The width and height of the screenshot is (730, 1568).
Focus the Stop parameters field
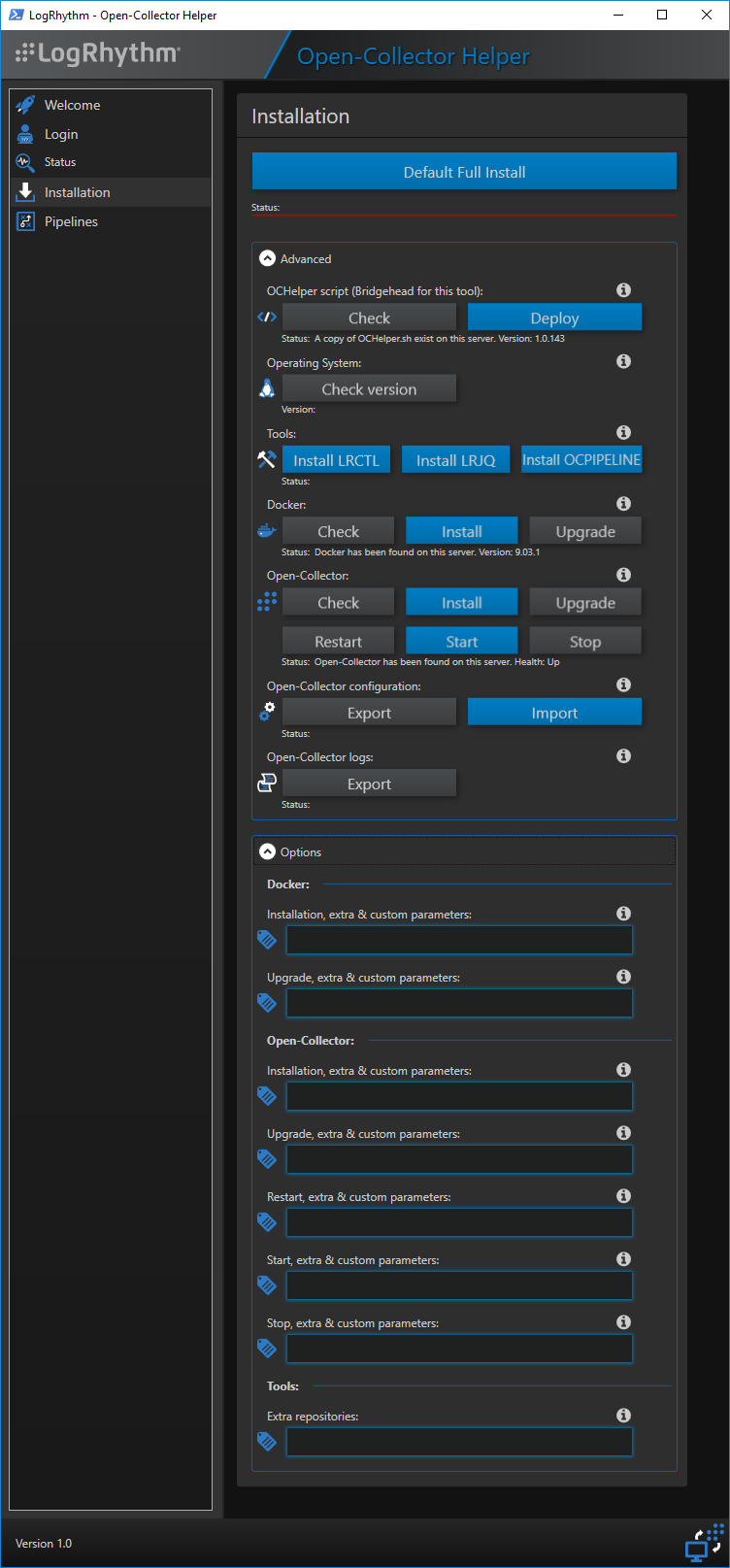[x=459, y=1349]
